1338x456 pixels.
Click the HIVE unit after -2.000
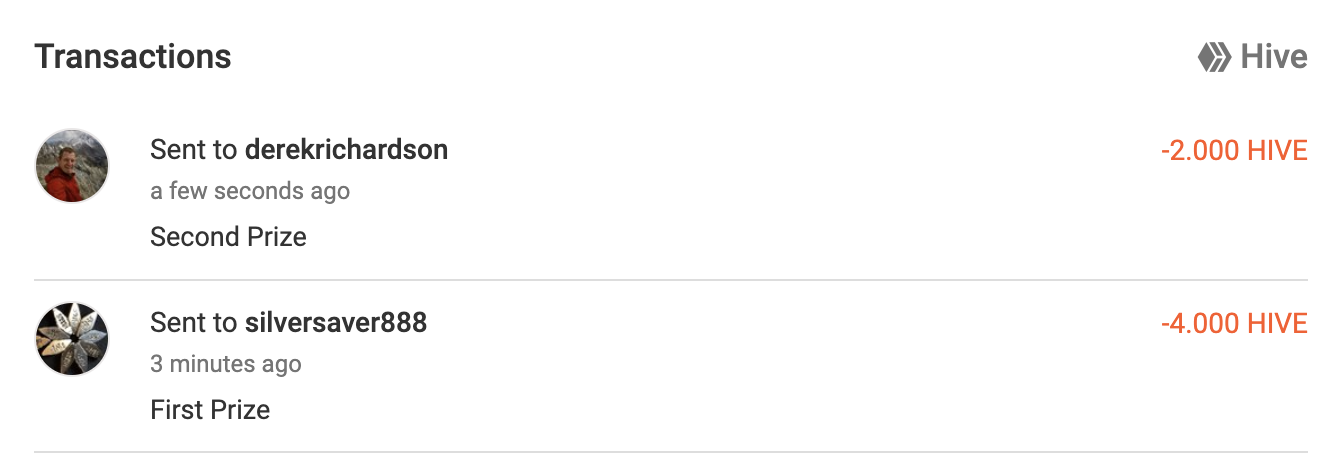click(1277, 151)
